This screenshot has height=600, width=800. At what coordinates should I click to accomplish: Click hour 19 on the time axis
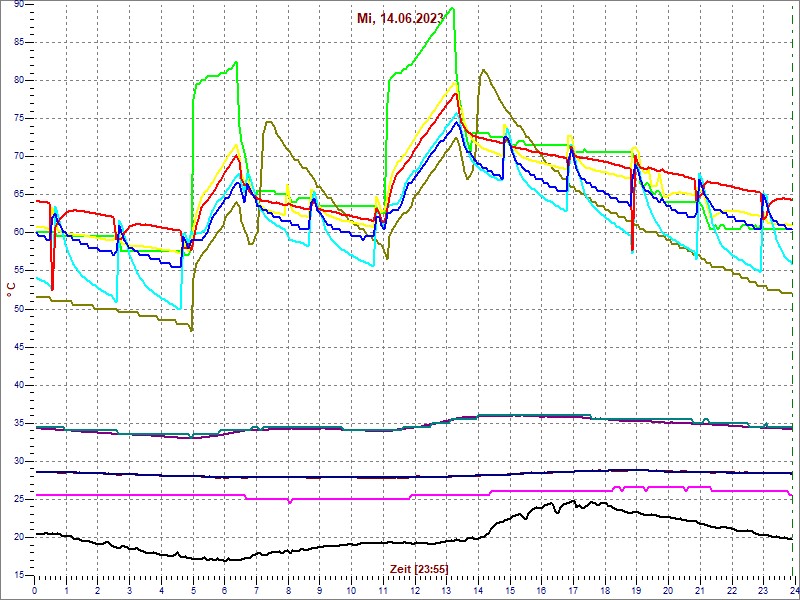(636, 590)
